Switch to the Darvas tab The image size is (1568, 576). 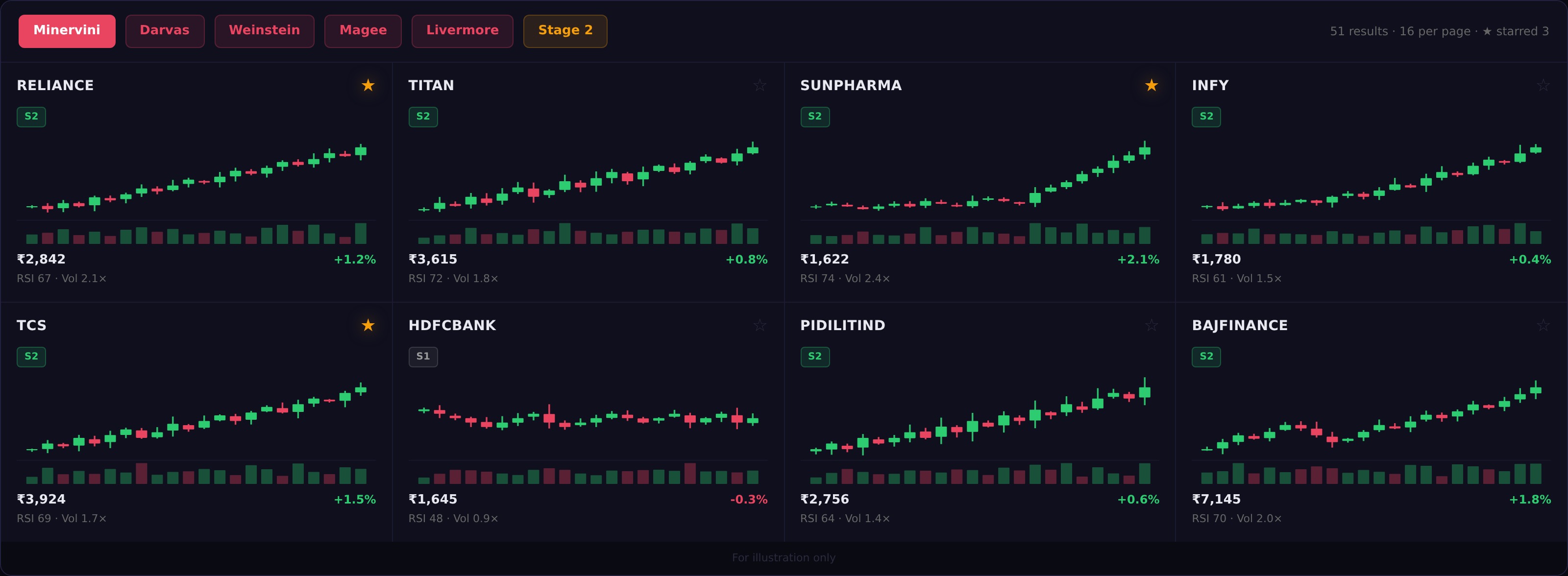pos(164,31)
